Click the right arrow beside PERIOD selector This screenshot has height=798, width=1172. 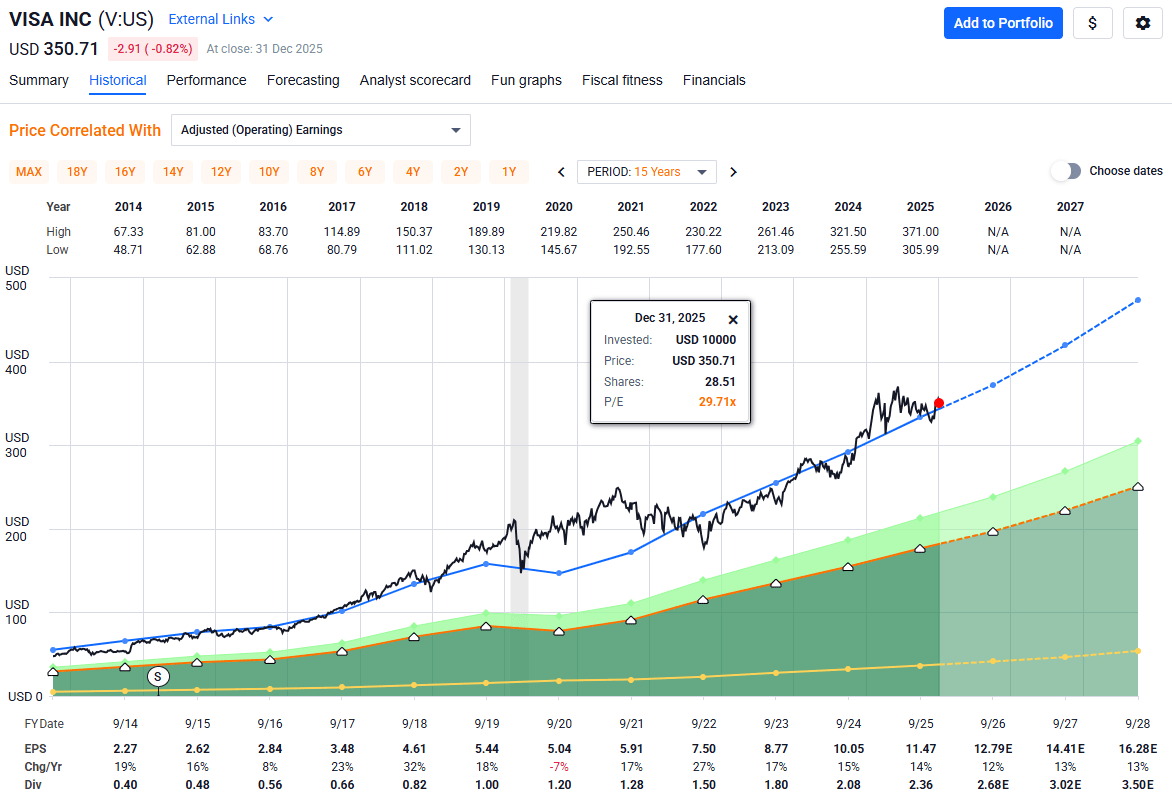pyautogui.click(x=733, y=171)
